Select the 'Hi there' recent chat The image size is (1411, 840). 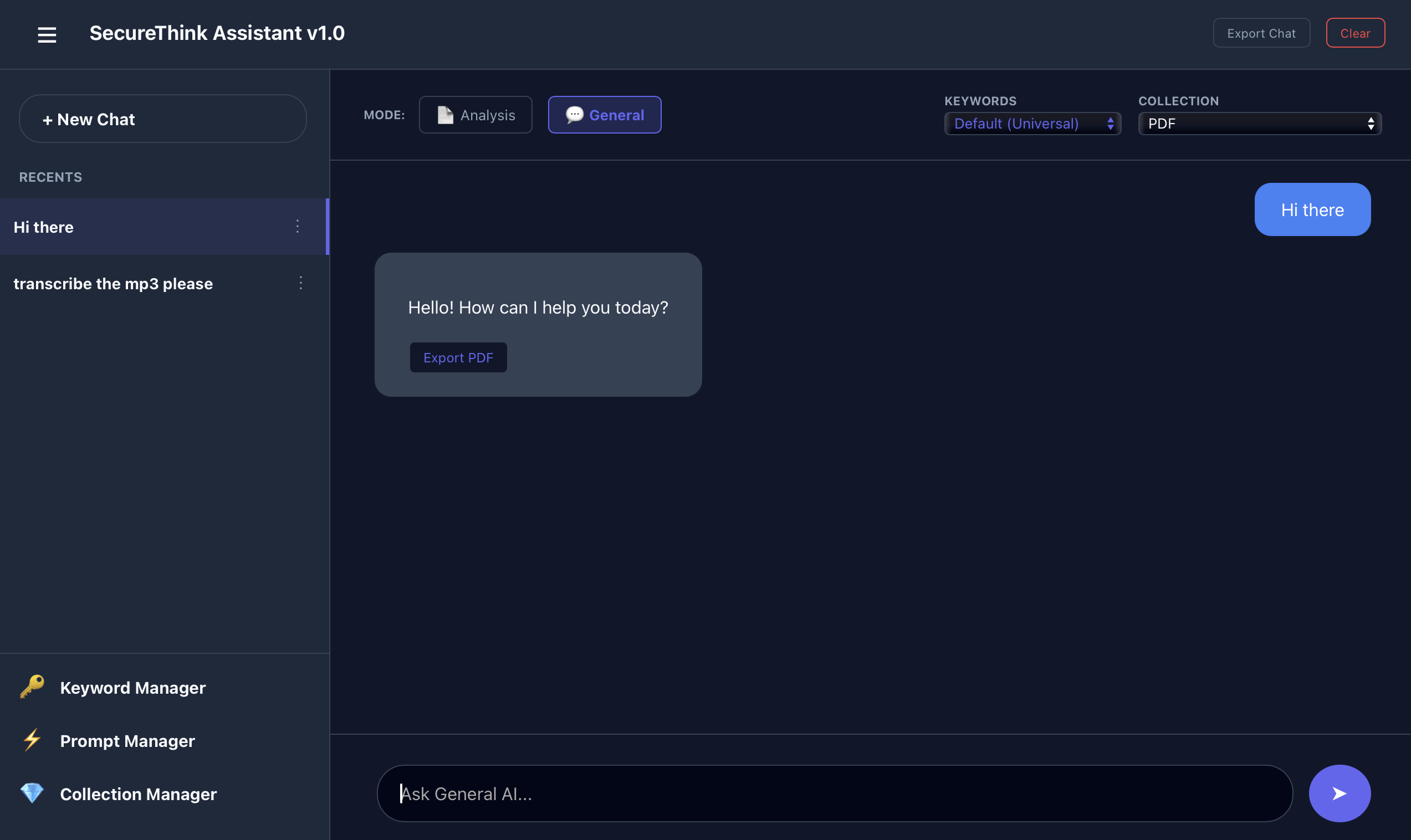coord(141,227)
